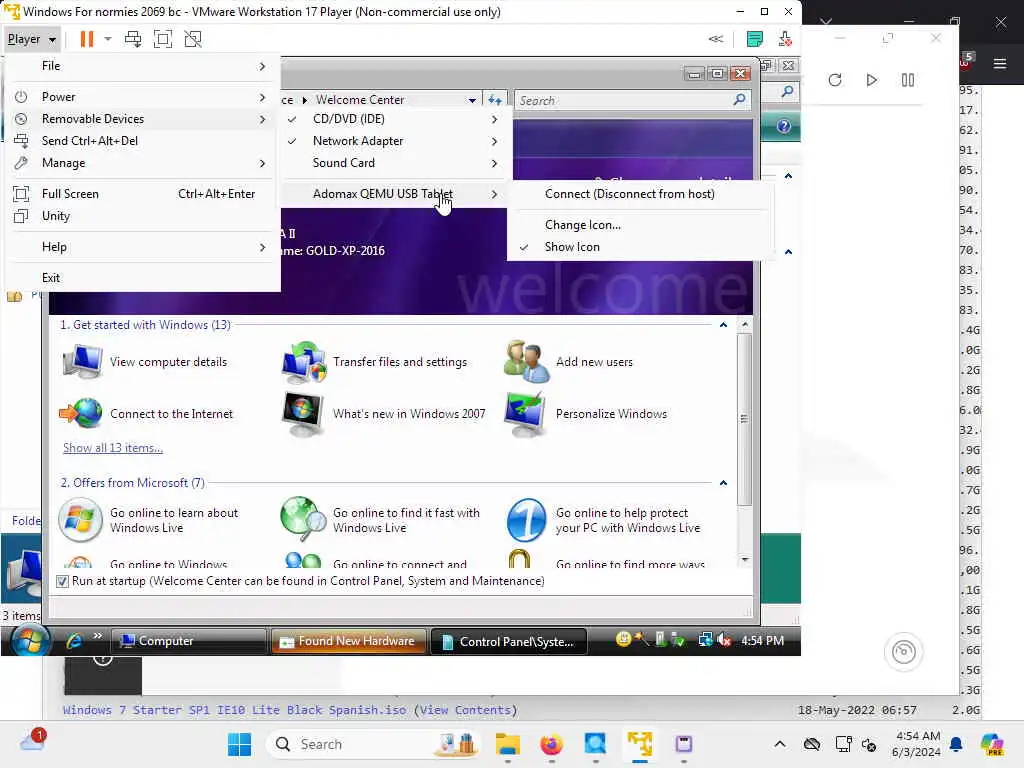Collapse the Get started with Windows section
Screen dimensions: 1024x768
pyautogui.click(x=723, y=325)
